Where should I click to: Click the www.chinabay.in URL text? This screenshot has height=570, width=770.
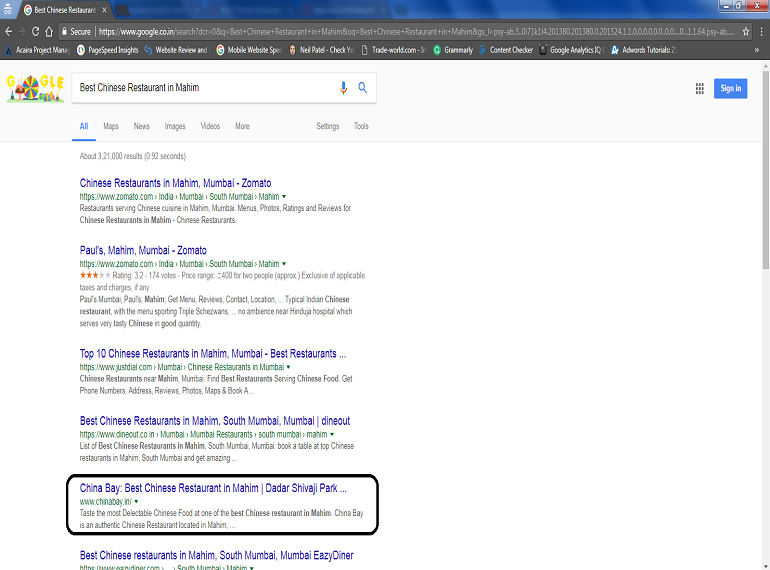coord(106,502)
